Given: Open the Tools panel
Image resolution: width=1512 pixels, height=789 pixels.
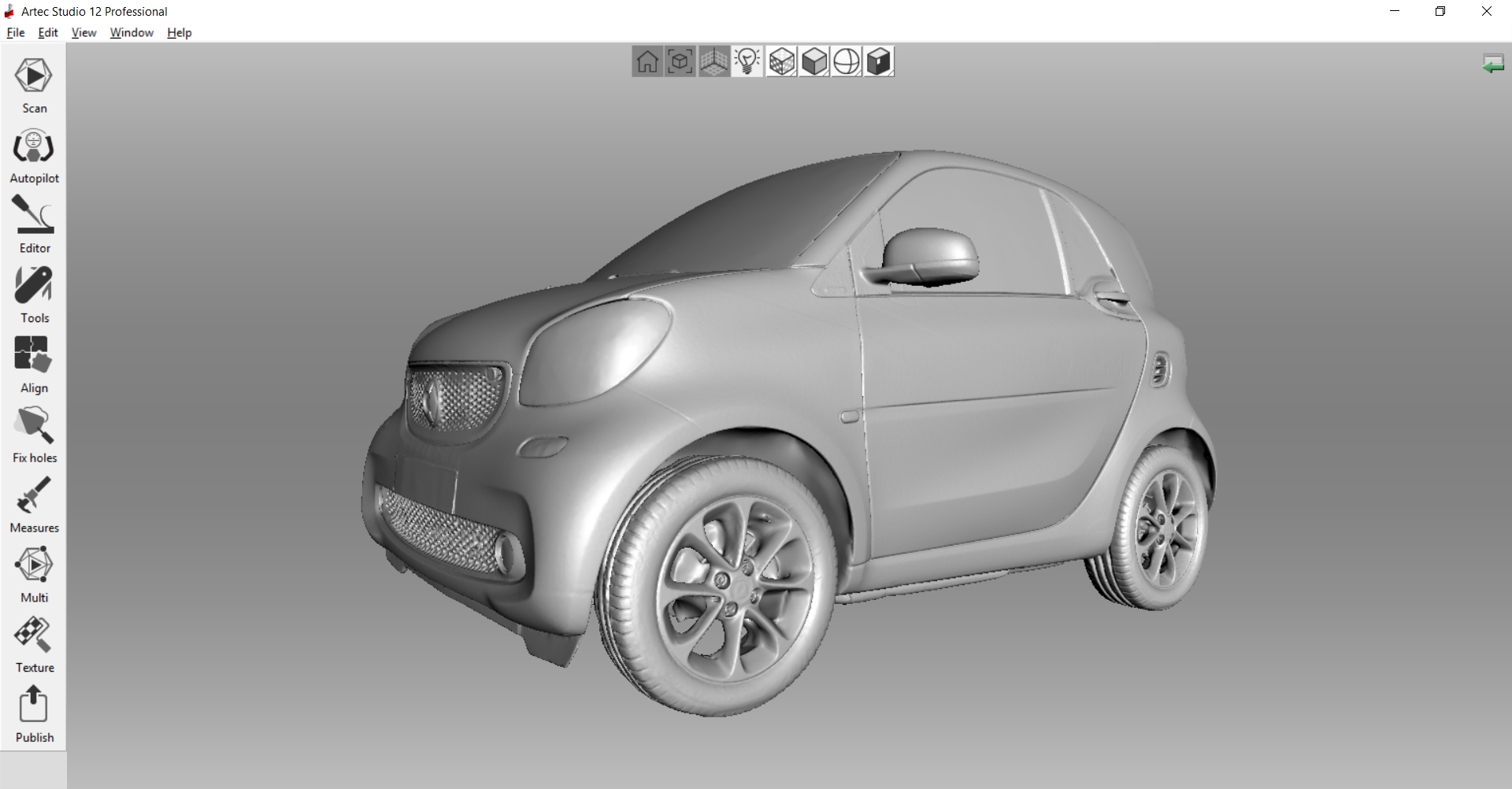Looking at the screenshot, I should click(33, 295).
